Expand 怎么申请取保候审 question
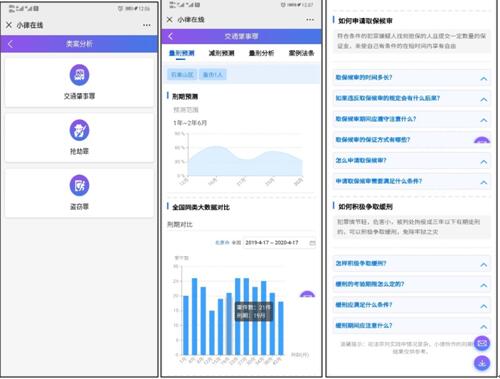Screen dimensions: 500x379 coord(411,161)
